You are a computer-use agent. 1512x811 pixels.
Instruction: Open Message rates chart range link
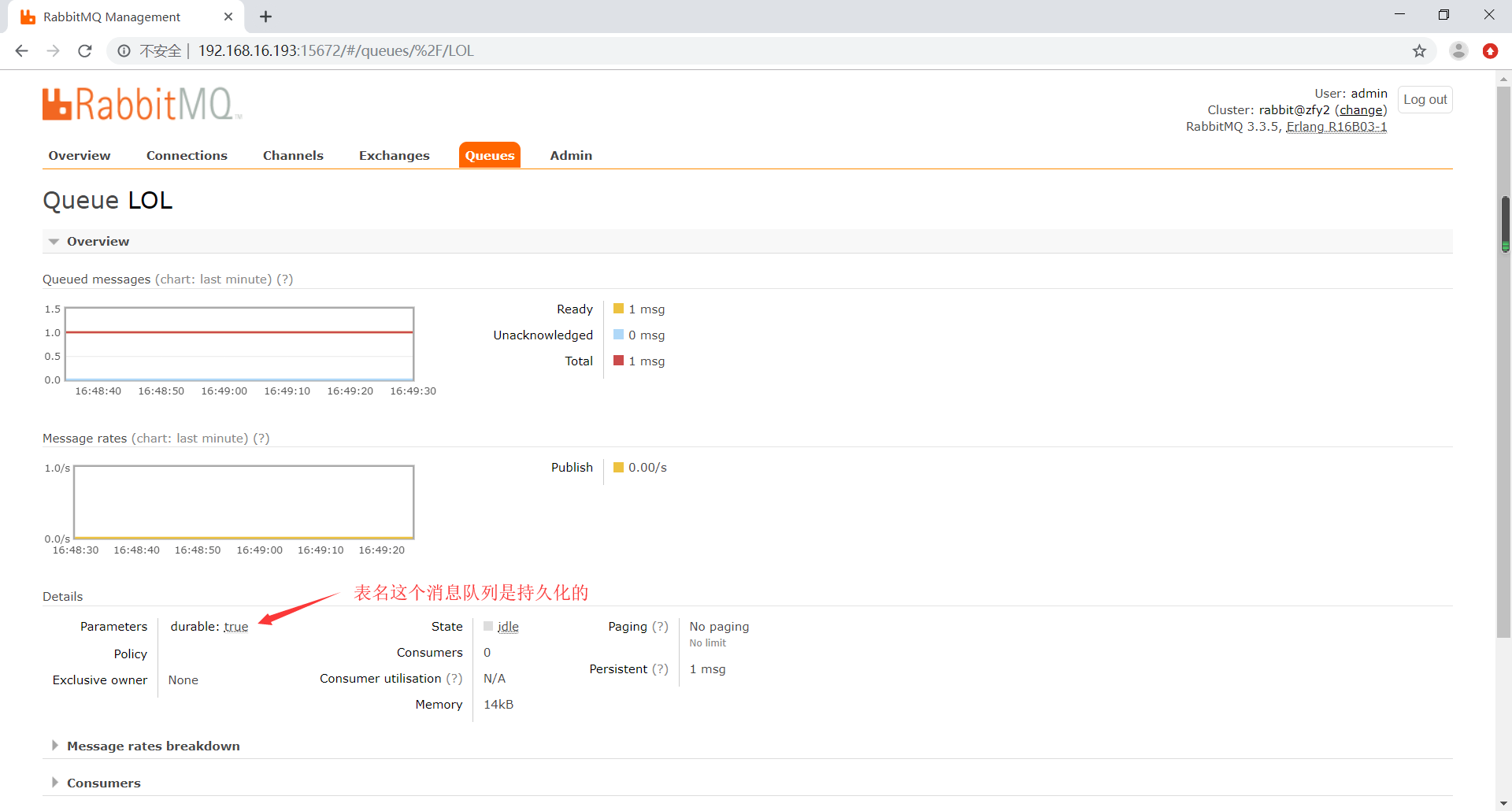point(190,439)
